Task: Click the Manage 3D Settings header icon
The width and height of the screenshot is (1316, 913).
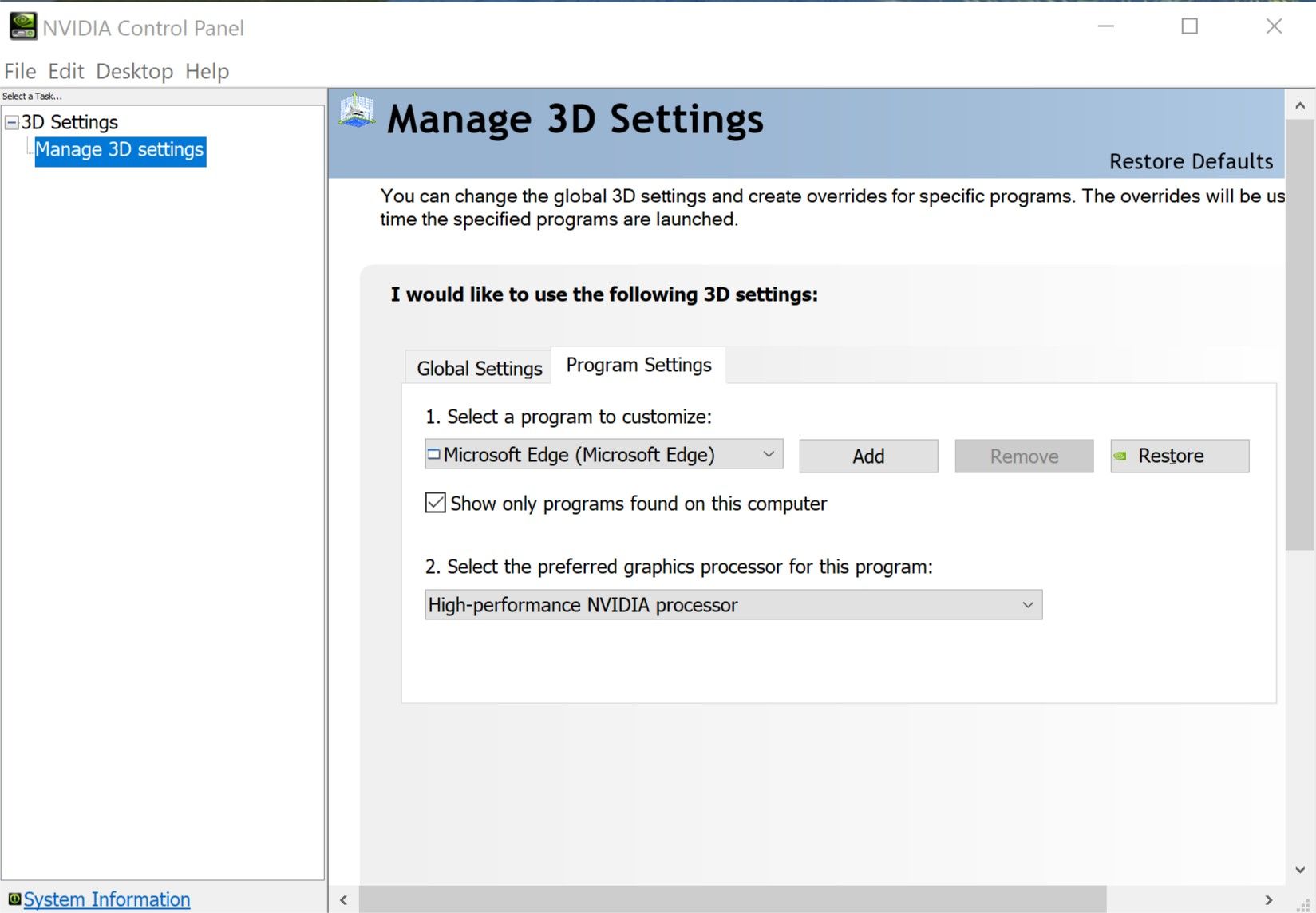Action: click(357, 112)
